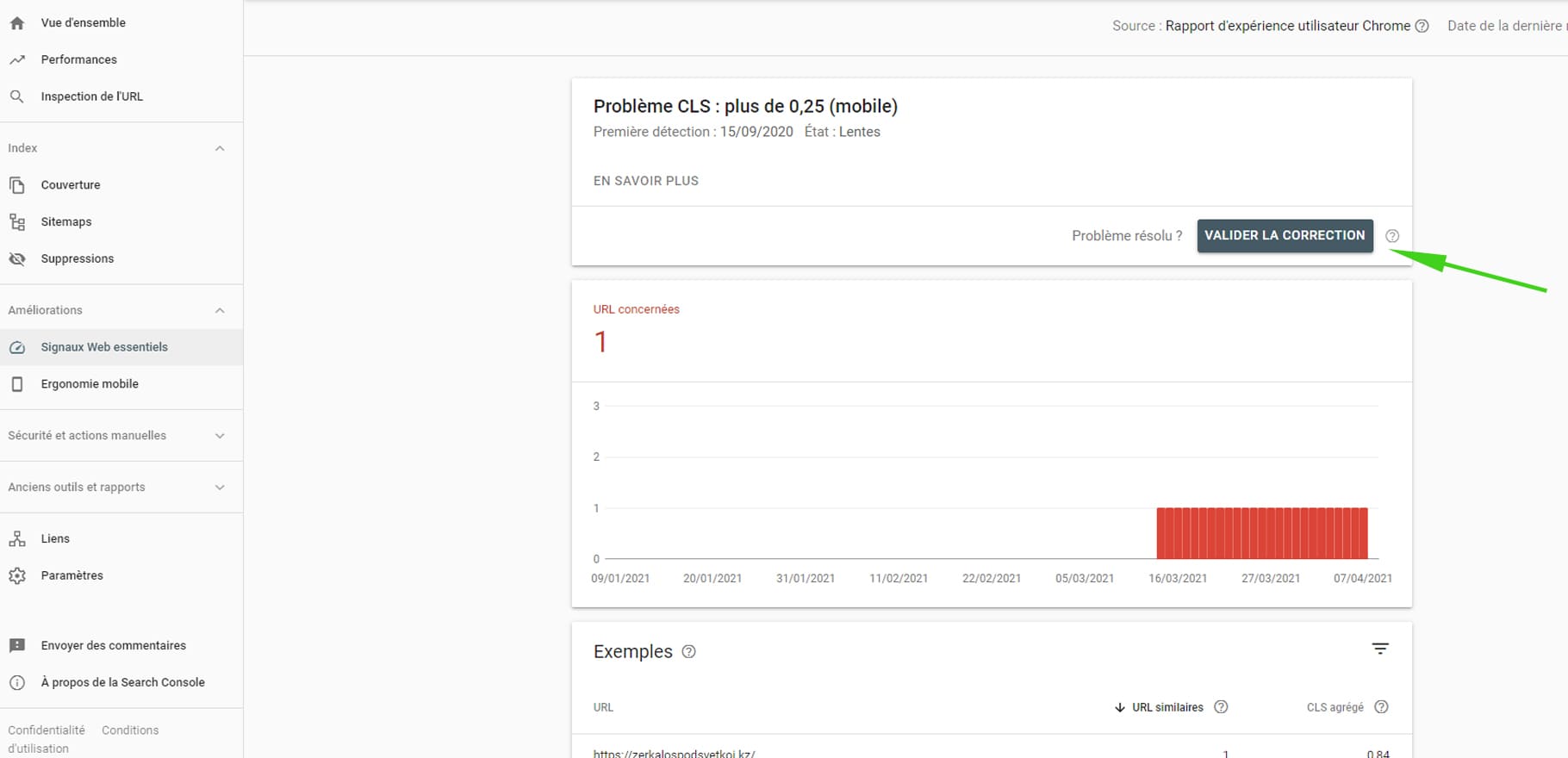This screenshot has height=758, width=1568.
Task: Go to Ergonomie mobile
Action: point(90,384)
